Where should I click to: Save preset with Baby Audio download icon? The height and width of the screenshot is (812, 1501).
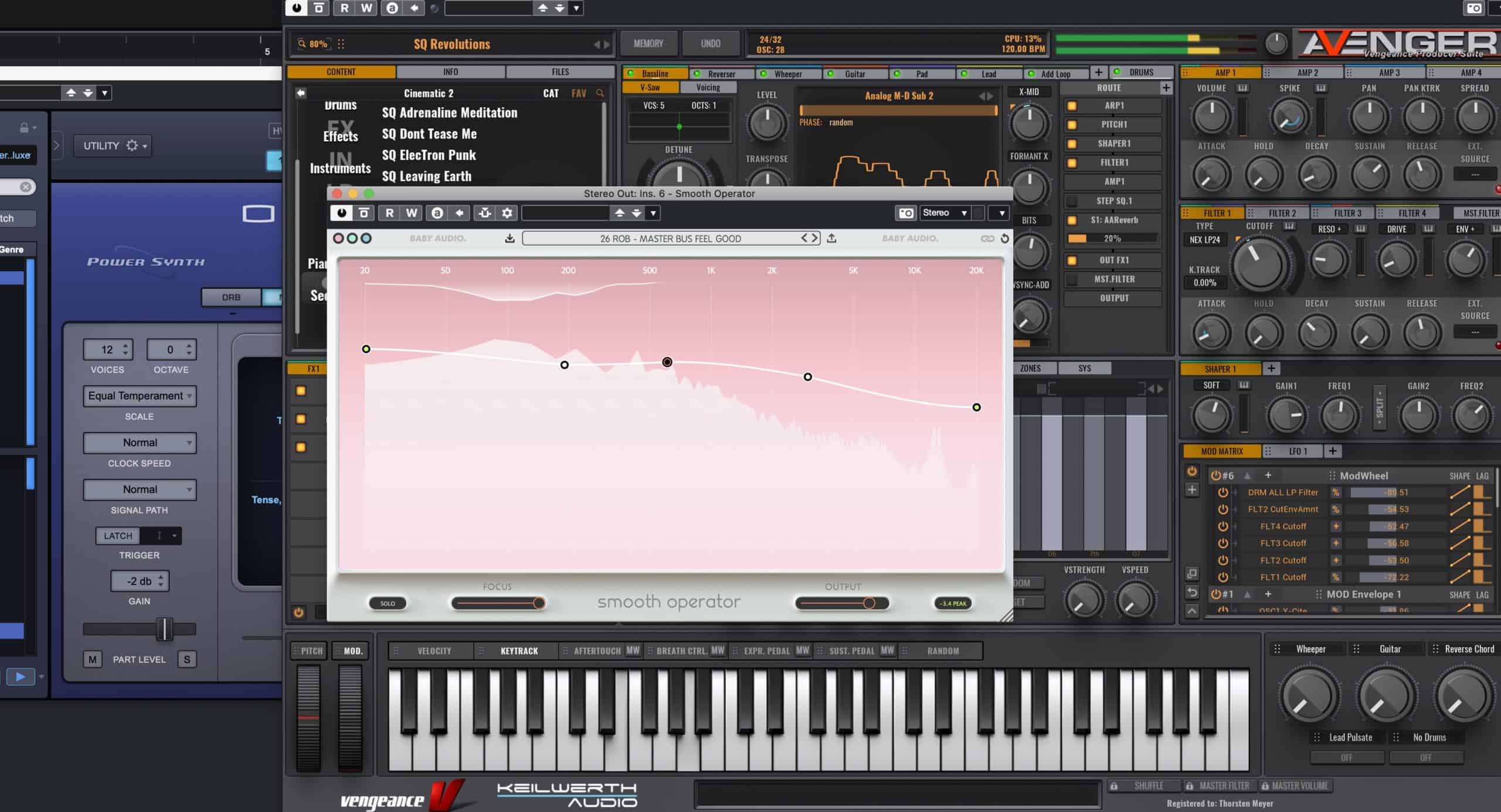click(510, 238)
